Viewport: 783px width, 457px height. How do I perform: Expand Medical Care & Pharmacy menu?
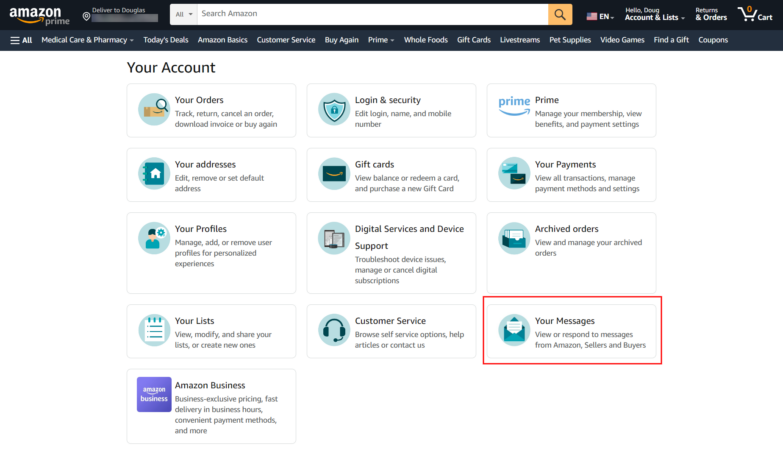point(87,40)
